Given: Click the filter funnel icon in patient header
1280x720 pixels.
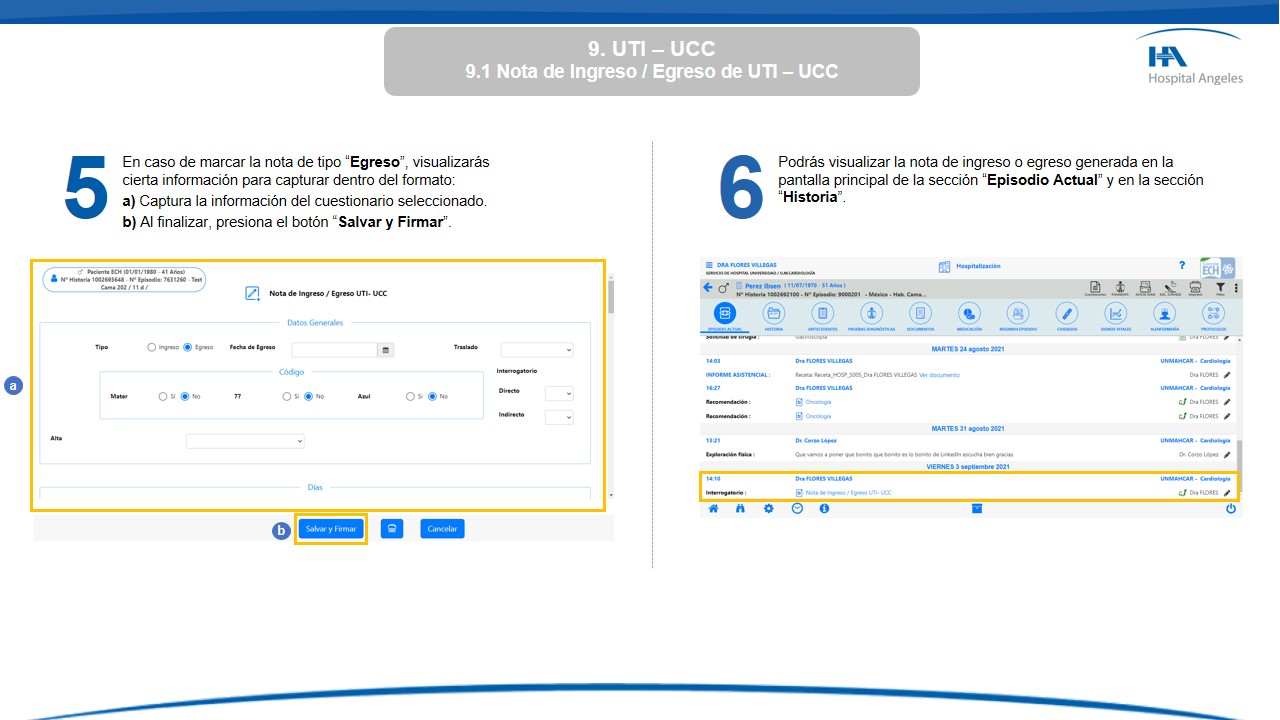Looking at the screenshot, I should tap(1220, 287).
